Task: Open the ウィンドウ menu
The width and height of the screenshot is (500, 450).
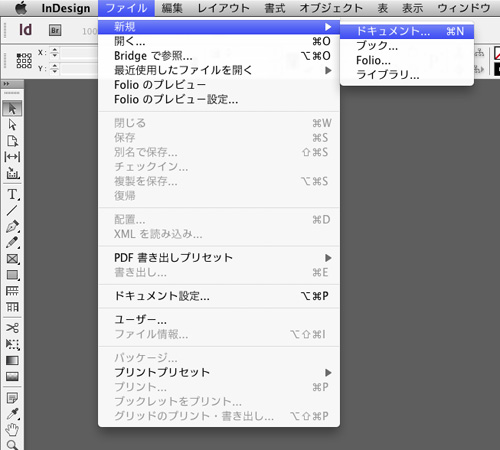Action: (x=463, y=8)
